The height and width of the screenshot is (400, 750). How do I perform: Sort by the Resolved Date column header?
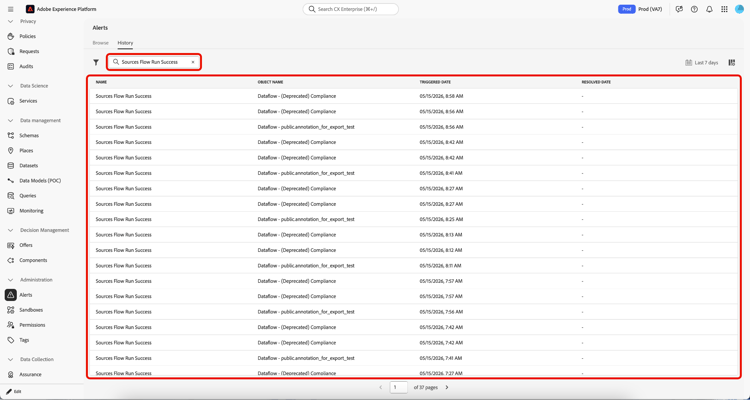tap(596, 82)
